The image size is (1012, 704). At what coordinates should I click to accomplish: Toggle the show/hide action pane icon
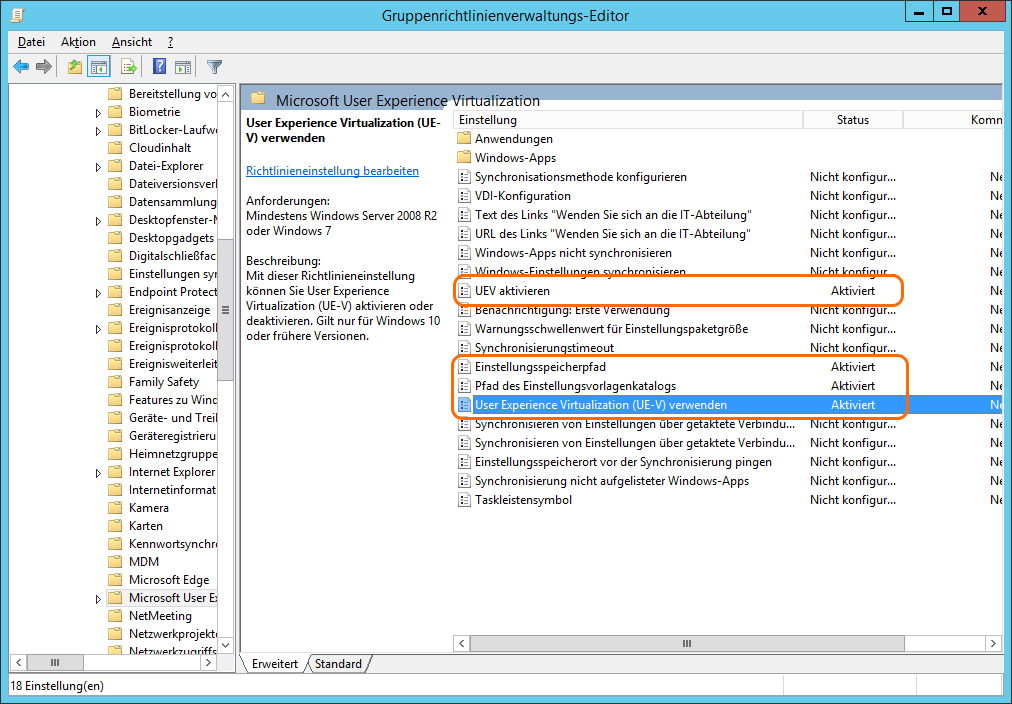[x=183, y=67]
